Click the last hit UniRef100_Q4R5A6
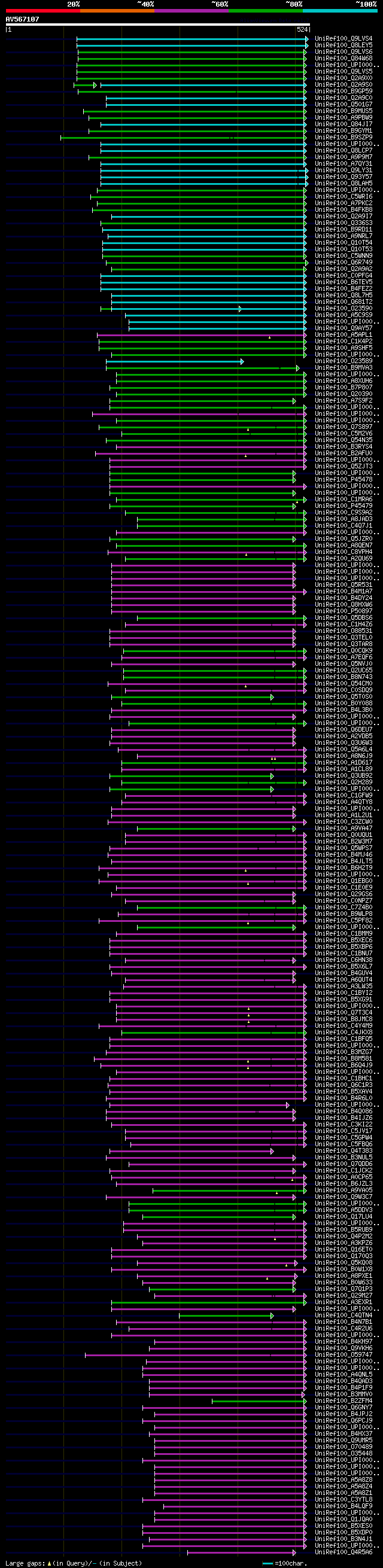 (x=344, y=1552)
